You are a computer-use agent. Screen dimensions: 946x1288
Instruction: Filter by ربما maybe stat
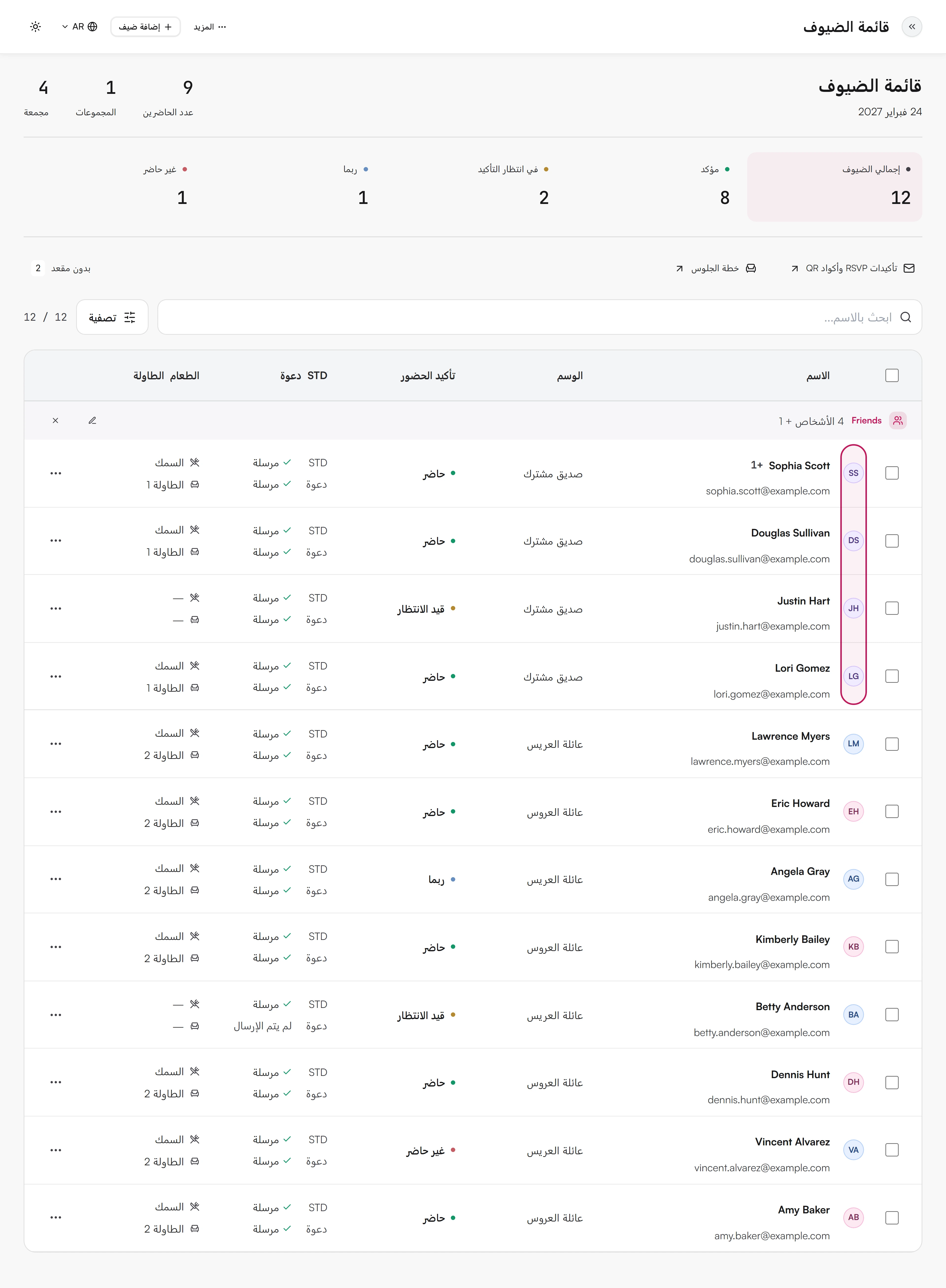292,187
